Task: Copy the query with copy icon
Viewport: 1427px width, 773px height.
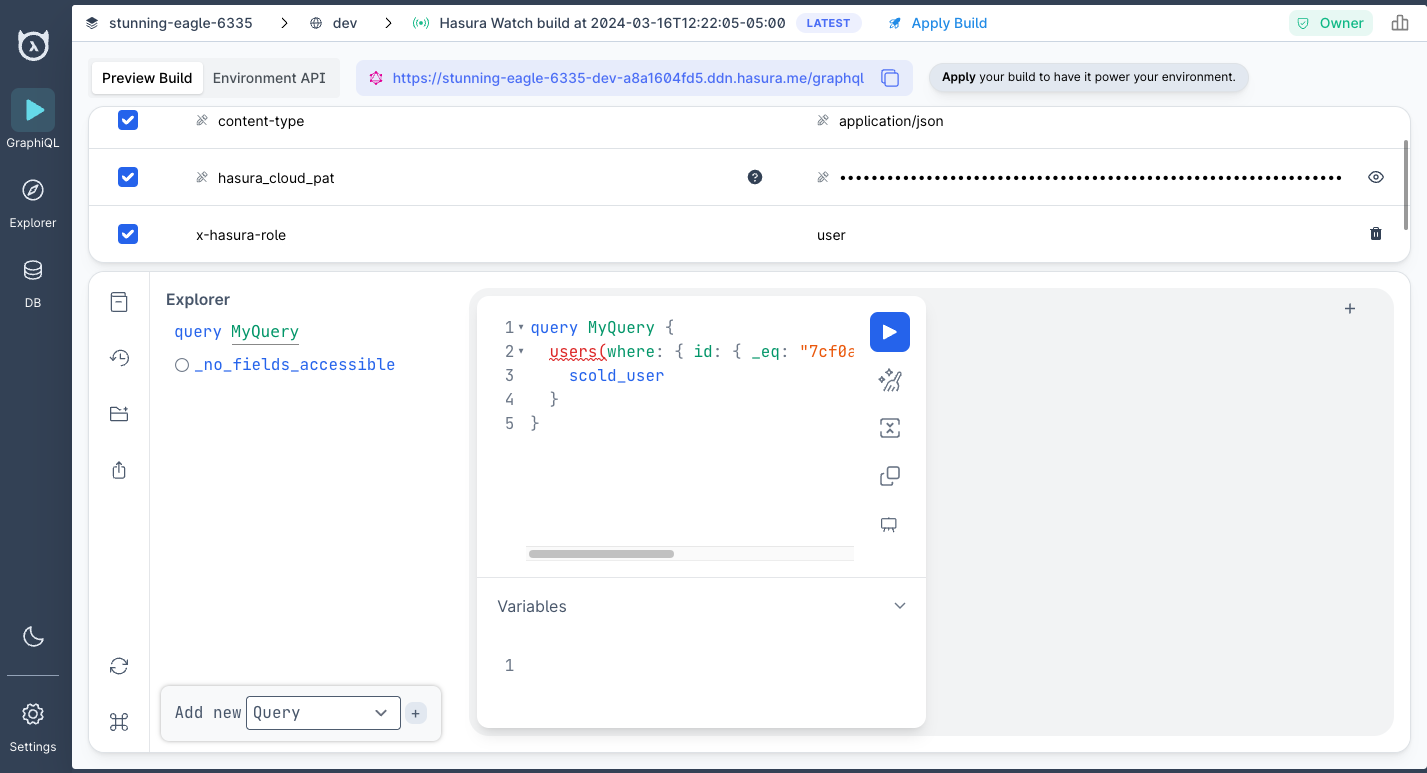Action: pos(890,476)
